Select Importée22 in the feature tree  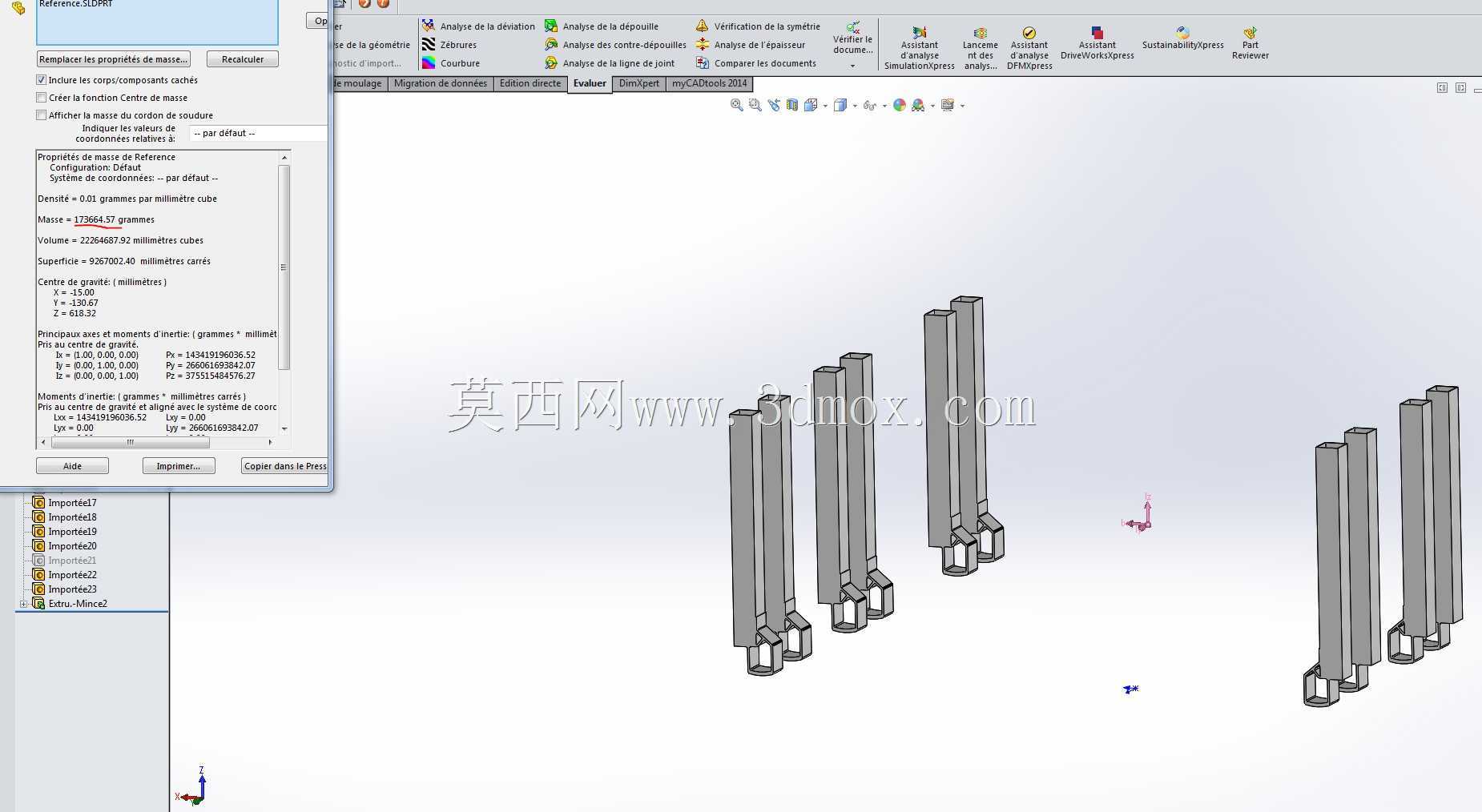point(72,575)
